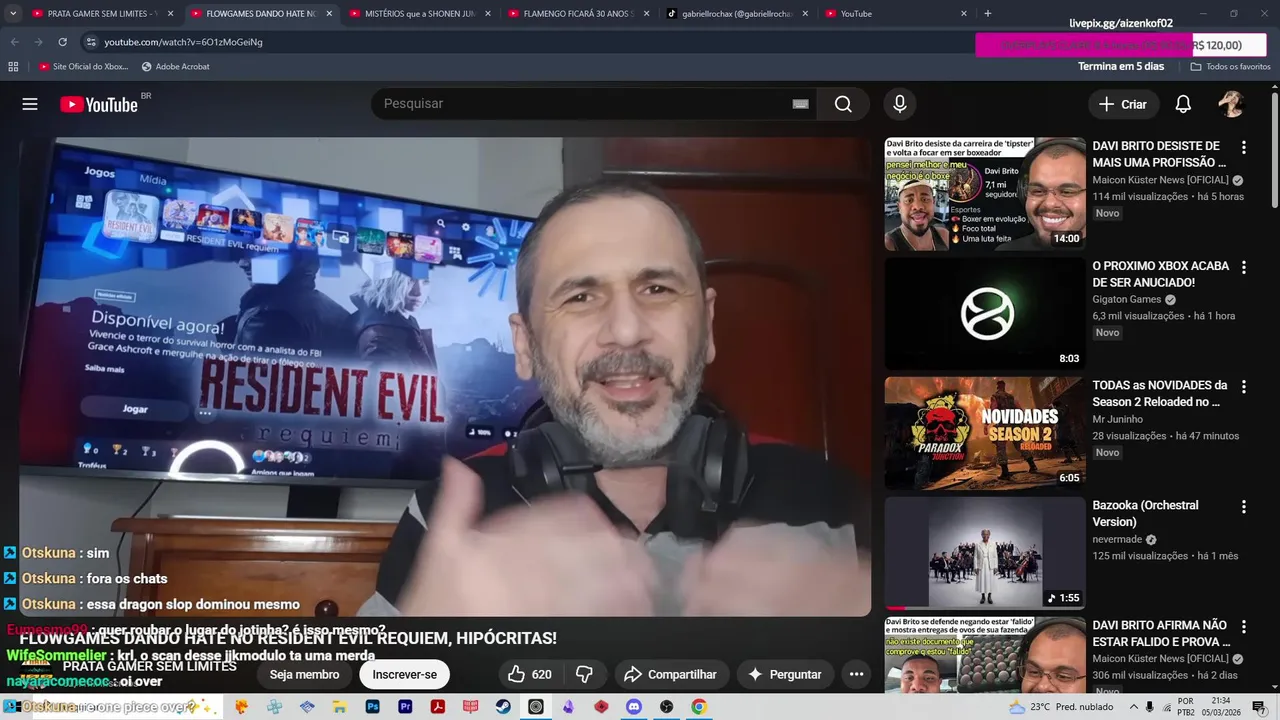Open more actions menu beside Perguntar
This screenshot has width=1280, height=720.
[856, 674]
